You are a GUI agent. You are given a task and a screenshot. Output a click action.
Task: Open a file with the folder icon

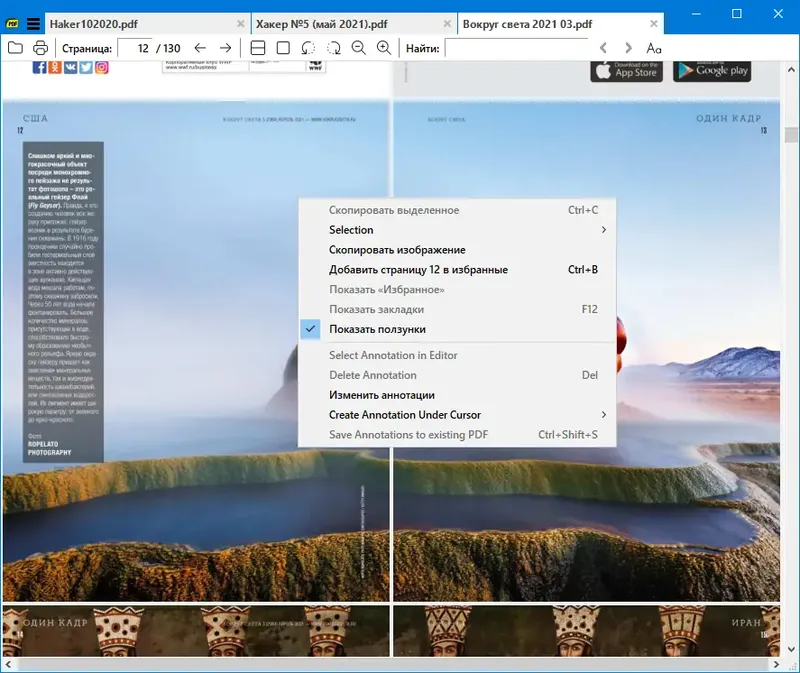[x=15, y=48]
